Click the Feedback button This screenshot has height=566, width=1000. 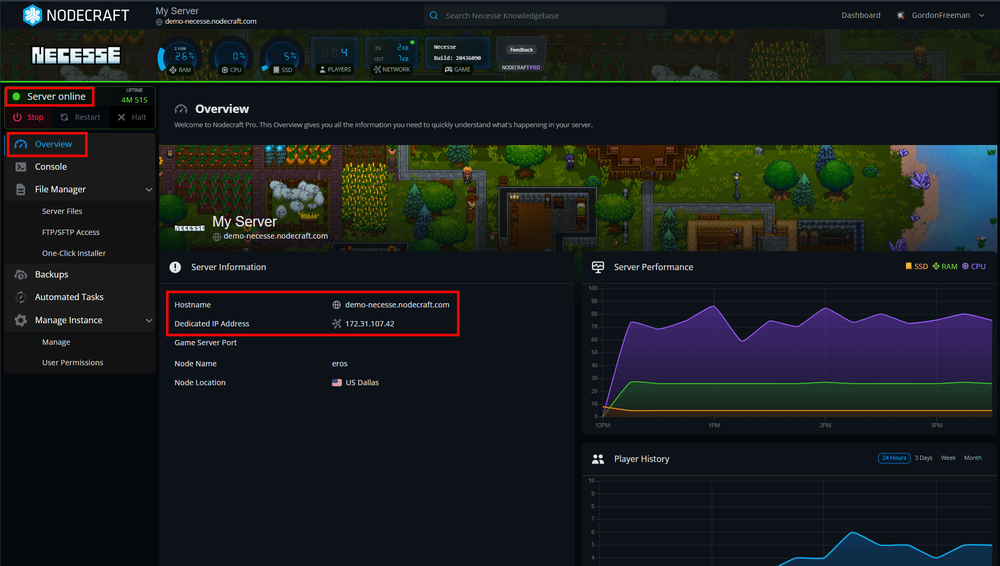[521, 50]
